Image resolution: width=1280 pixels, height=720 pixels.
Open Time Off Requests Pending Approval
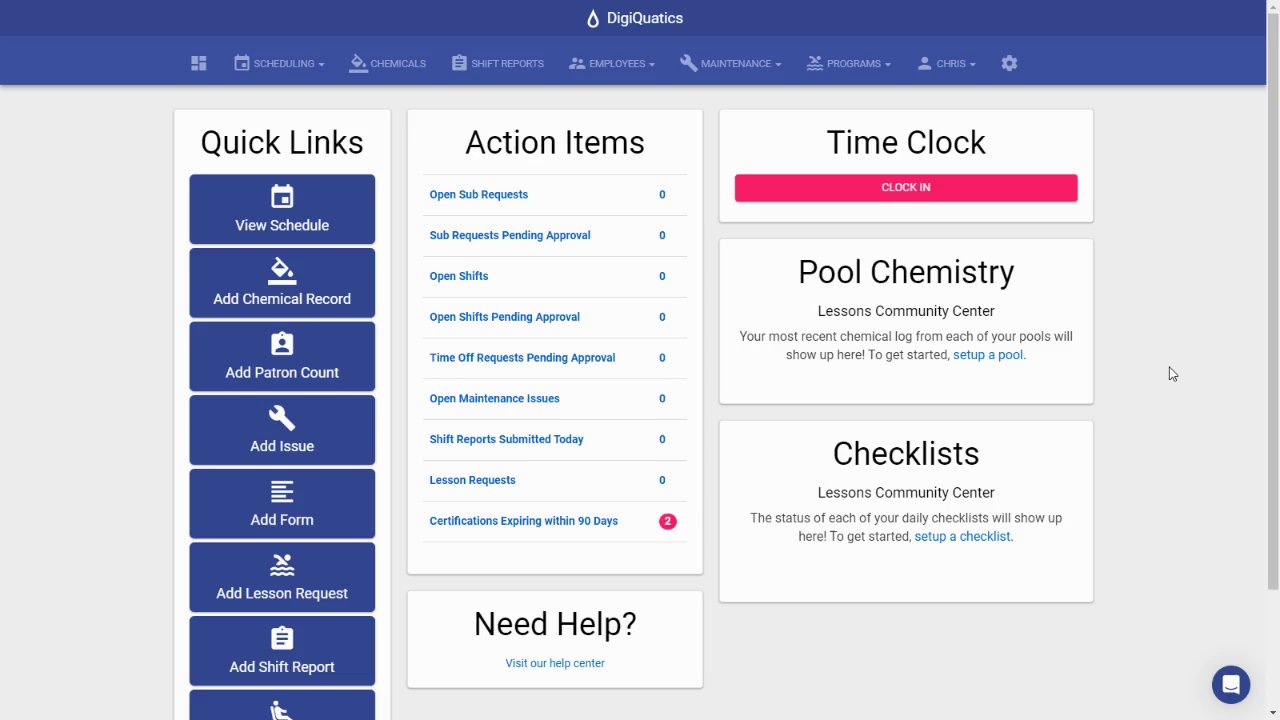[x=522, y=358]
